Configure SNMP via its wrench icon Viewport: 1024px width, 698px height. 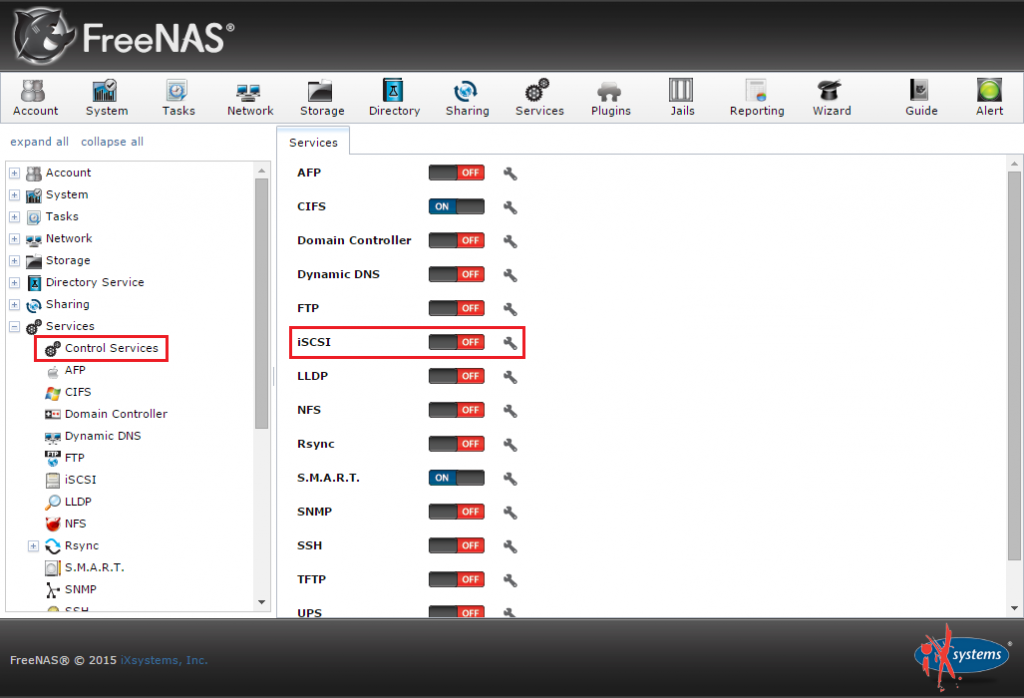(x=510, y=513)
